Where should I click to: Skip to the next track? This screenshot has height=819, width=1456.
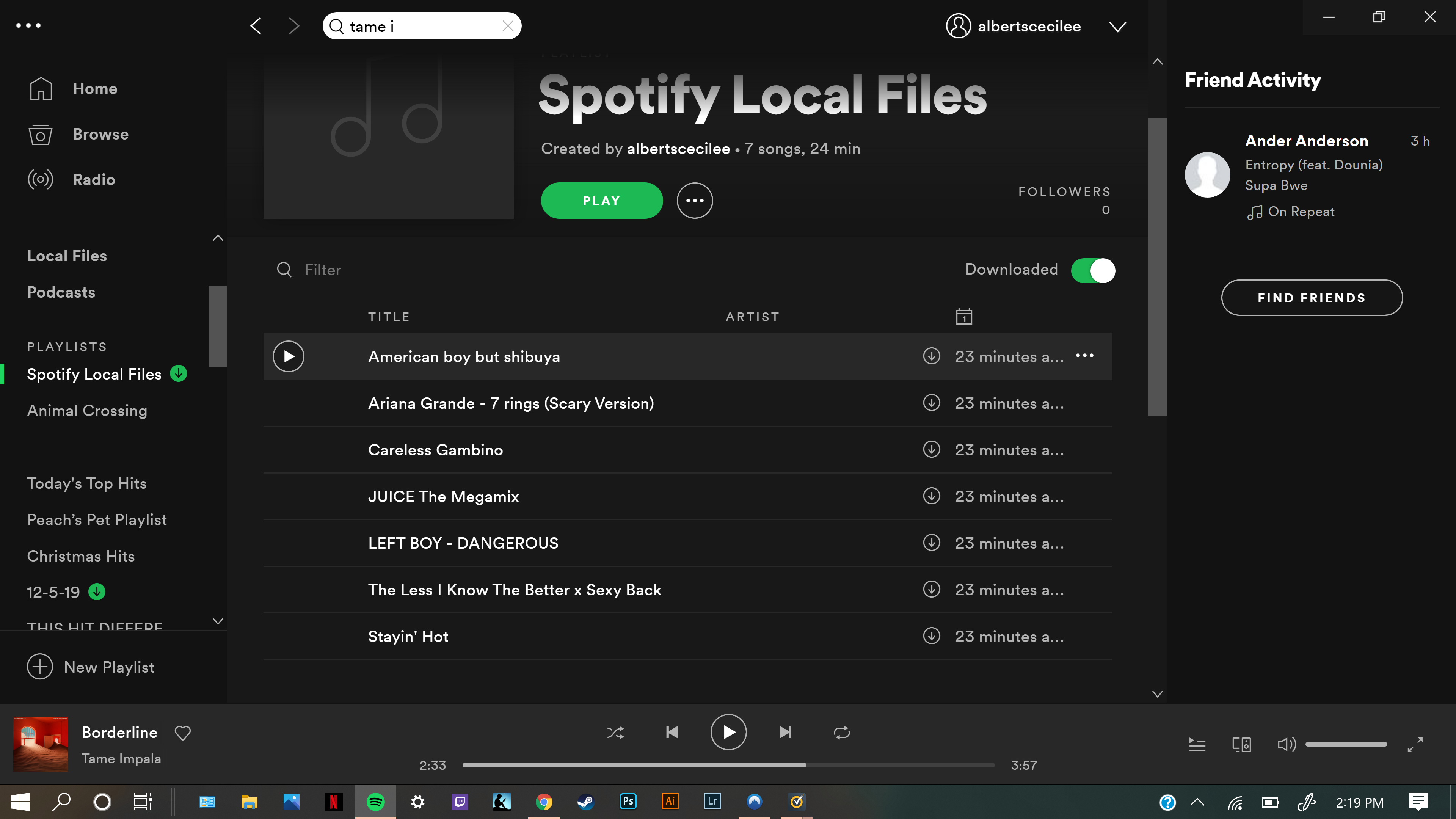(785, 733)
